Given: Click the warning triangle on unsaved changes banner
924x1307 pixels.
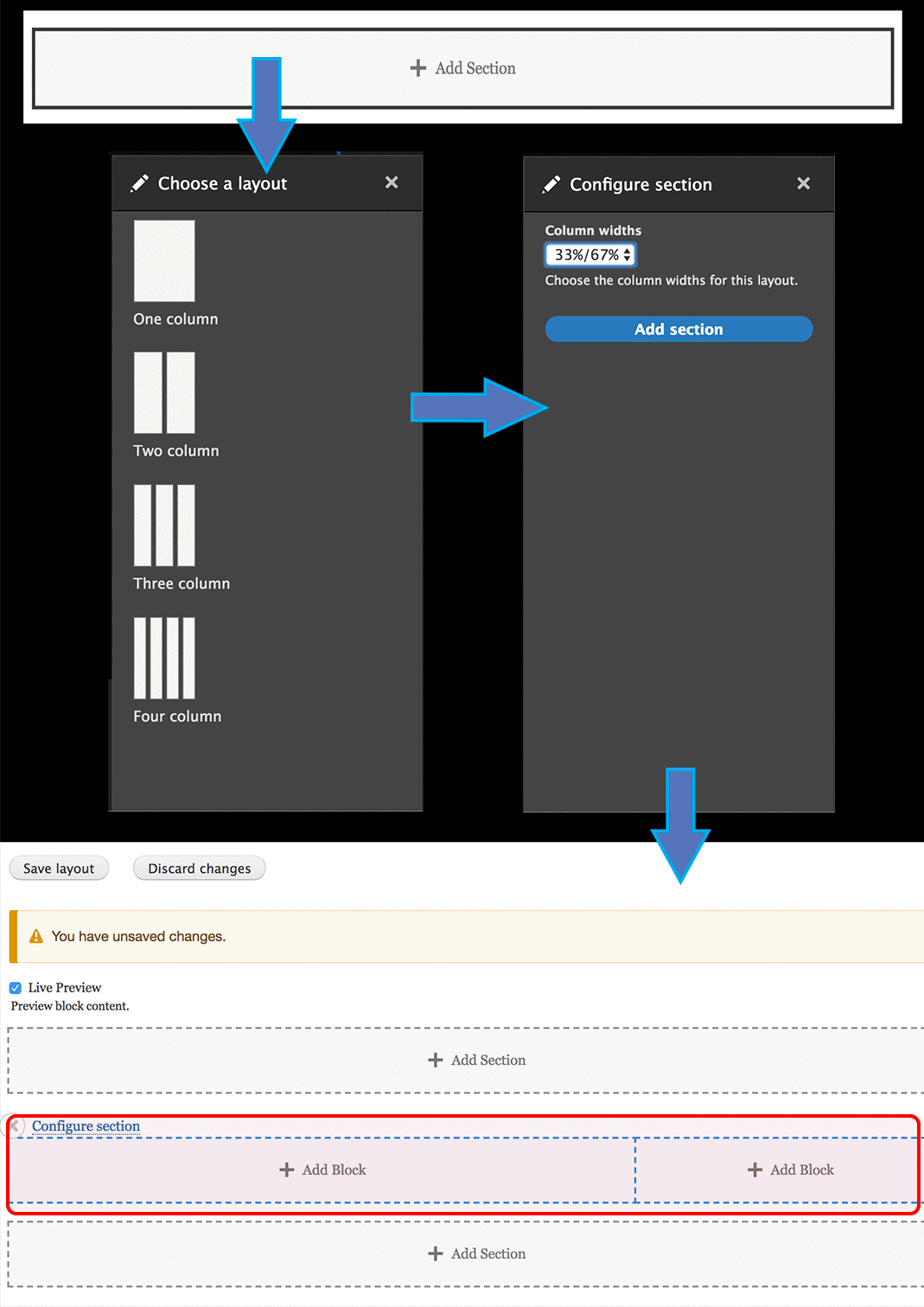Looking at the screenshot, I should pyautogui.click(x=35, y=935).
